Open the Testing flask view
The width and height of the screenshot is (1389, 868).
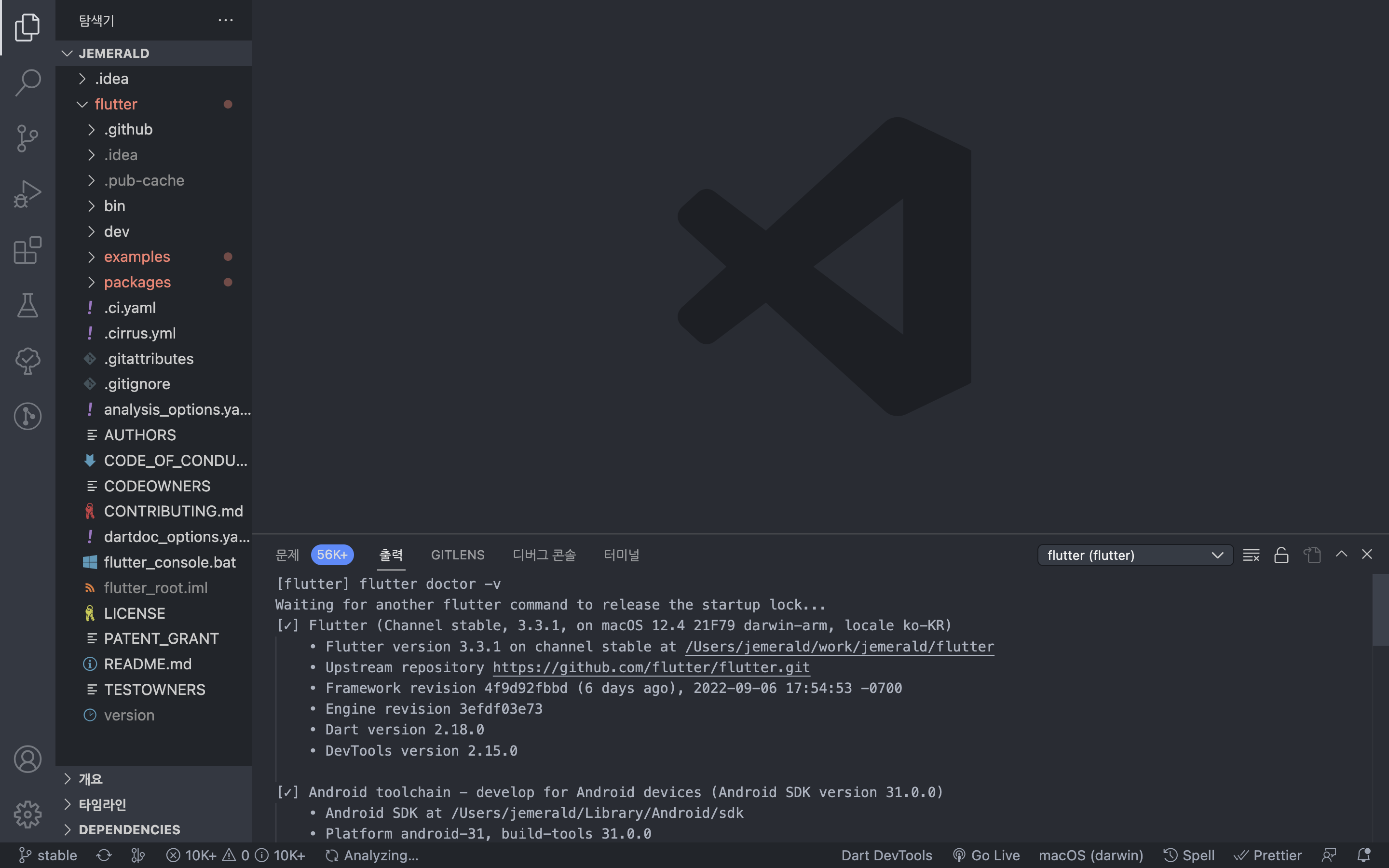tap(27, 305)
